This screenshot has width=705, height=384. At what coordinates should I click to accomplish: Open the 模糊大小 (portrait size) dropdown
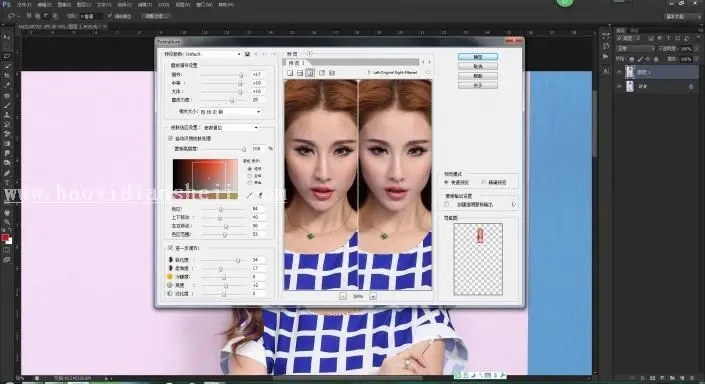[230, 112]
